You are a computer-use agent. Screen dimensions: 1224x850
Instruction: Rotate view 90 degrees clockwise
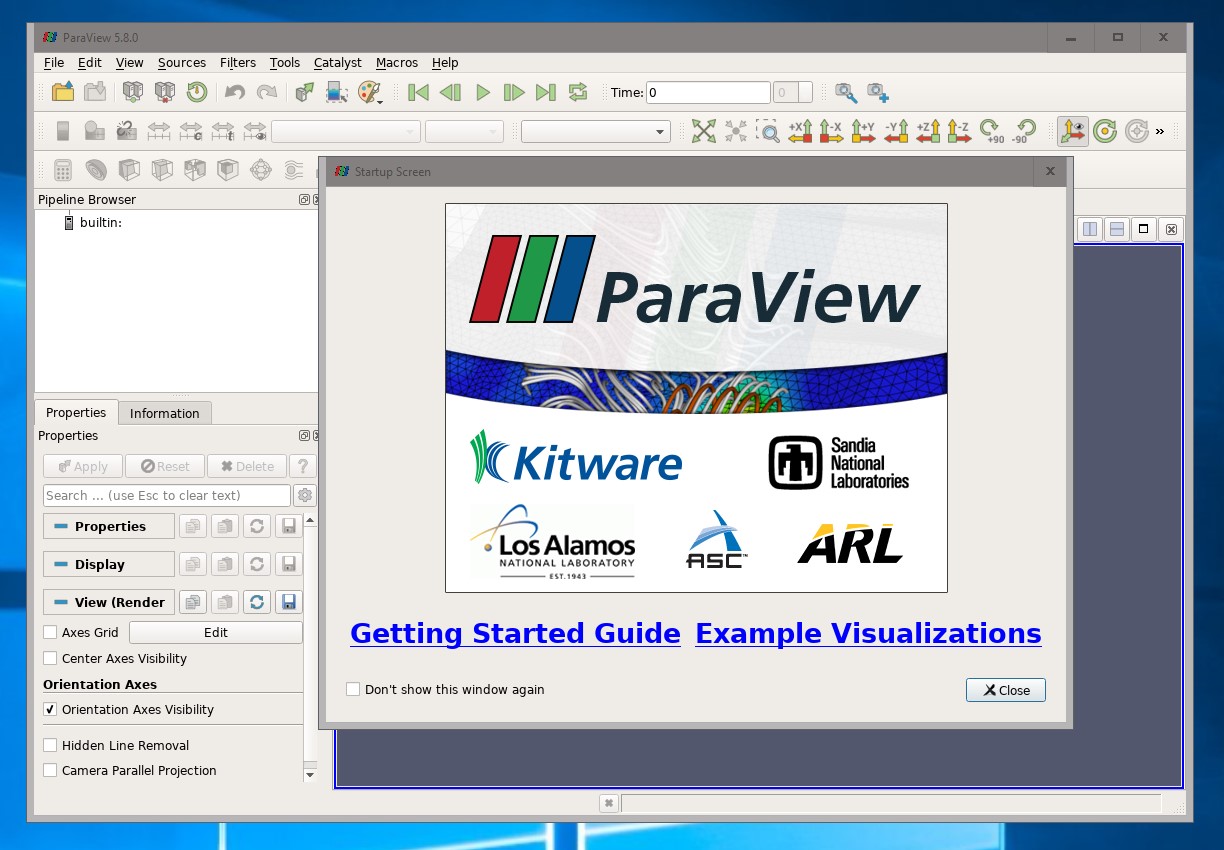click(991, 131)
